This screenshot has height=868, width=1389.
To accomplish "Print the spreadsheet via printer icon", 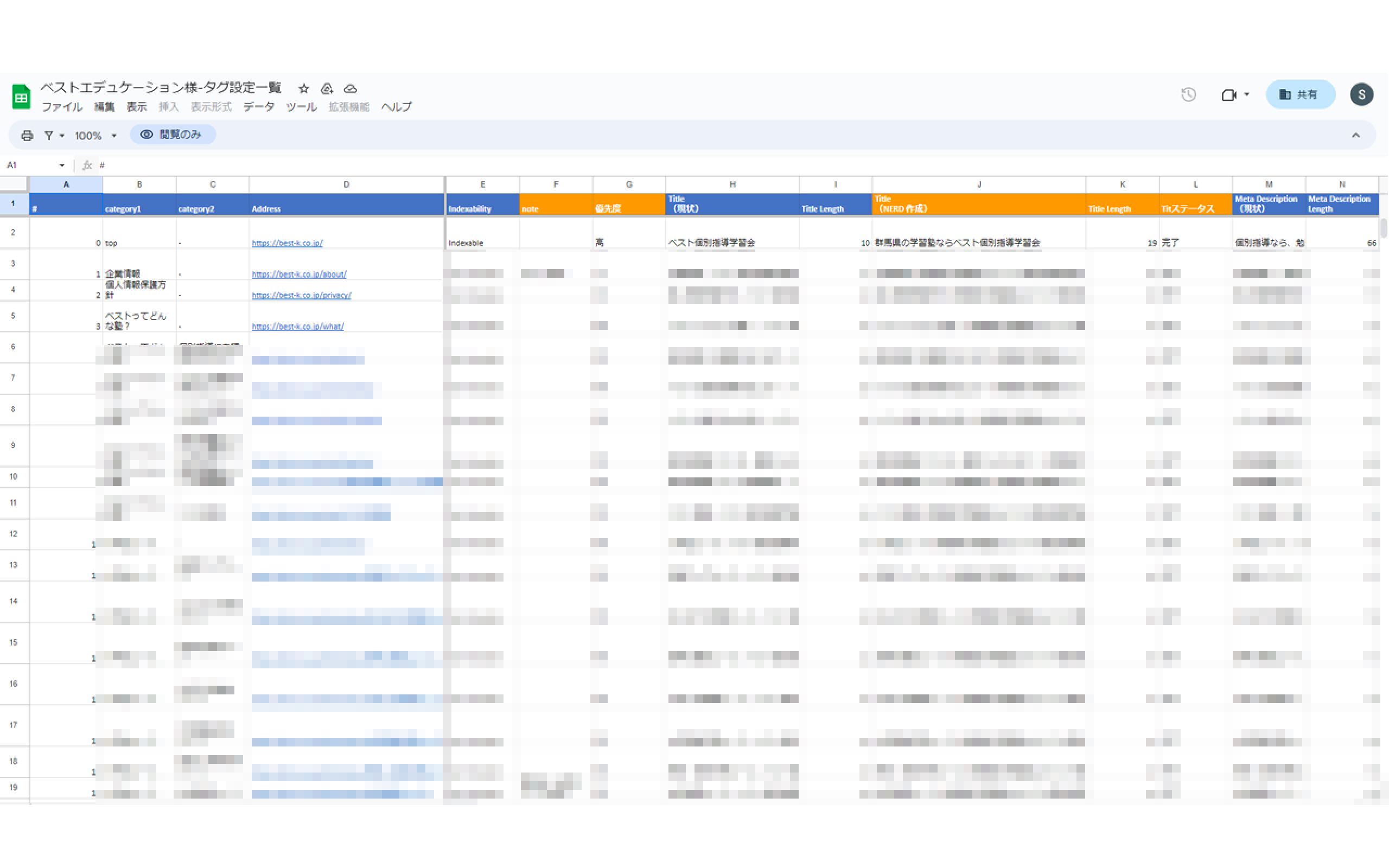I will [27, 136].
